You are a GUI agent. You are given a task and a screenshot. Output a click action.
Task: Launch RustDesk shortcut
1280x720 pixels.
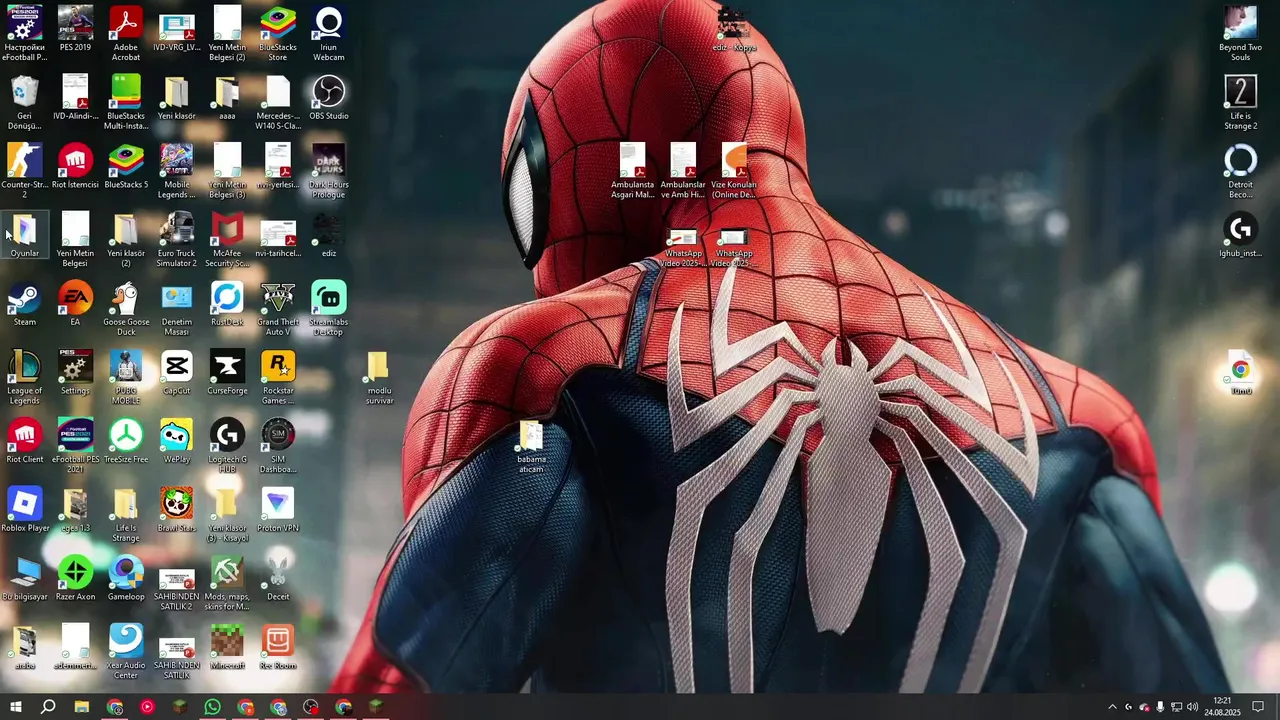(x=227, y=304)
